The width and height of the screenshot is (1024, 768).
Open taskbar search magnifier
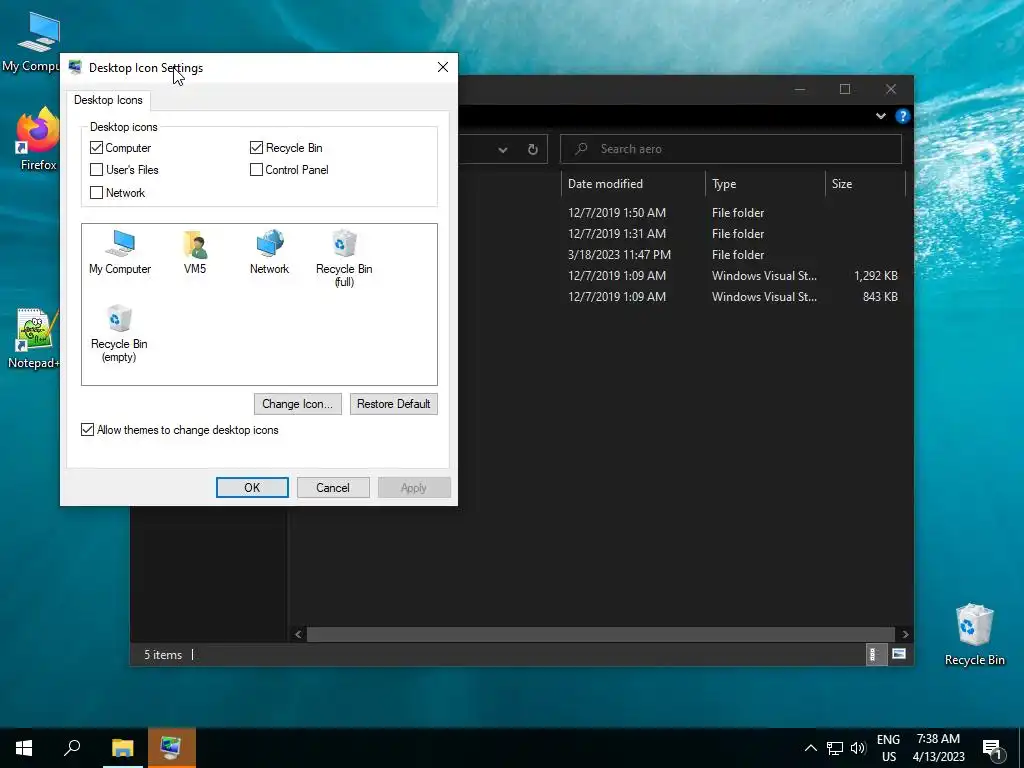tap(72, 748)
